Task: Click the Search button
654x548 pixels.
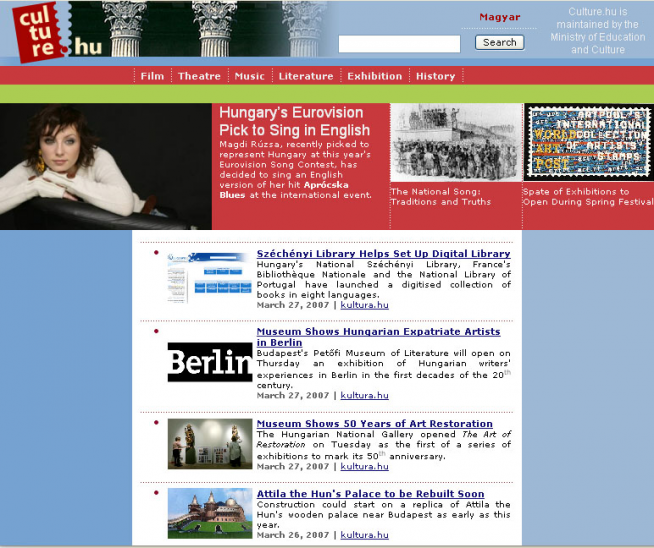Action: (x=500, y=42)
